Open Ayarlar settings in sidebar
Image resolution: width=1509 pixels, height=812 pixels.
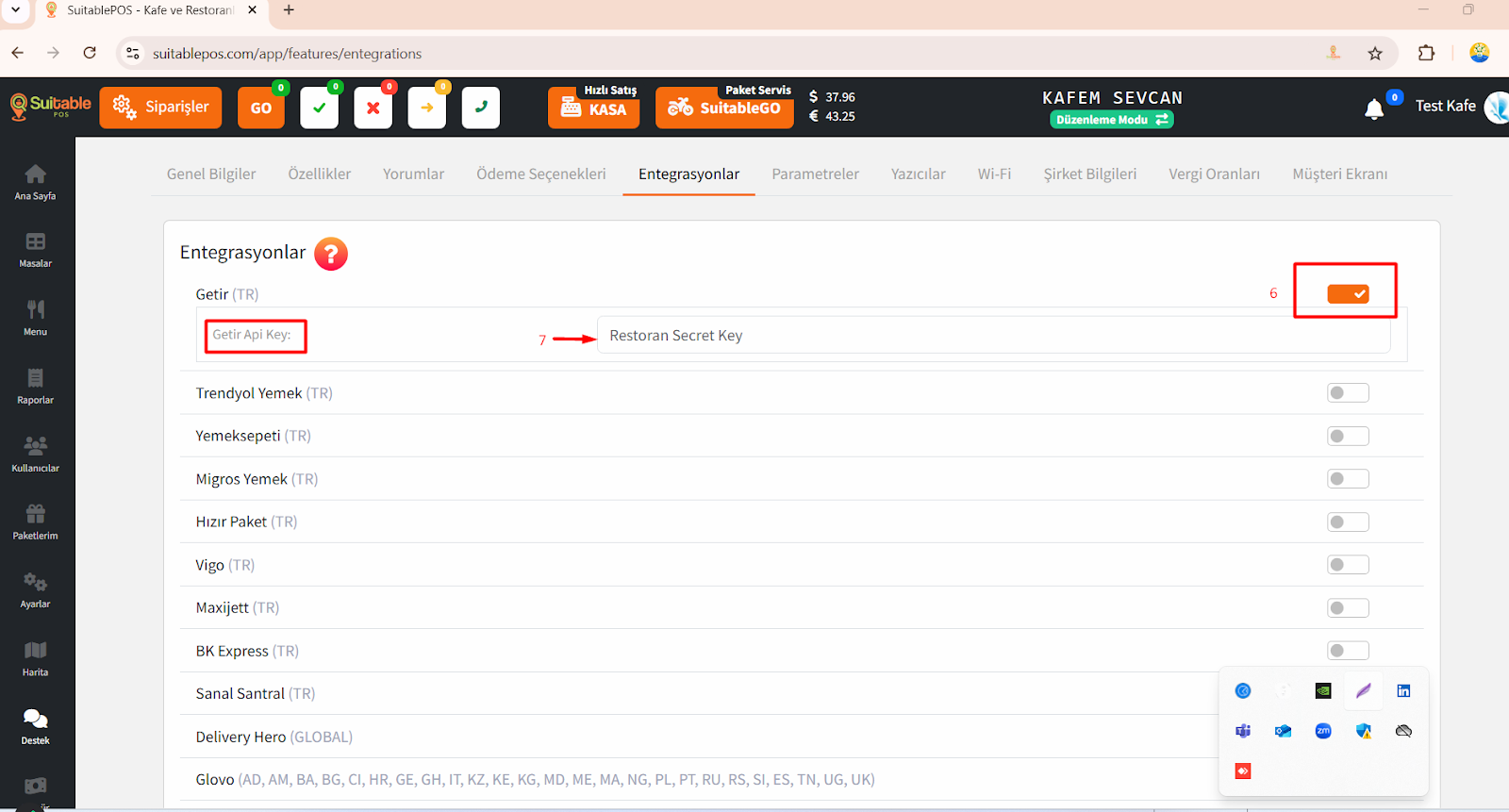click(35, 589)
